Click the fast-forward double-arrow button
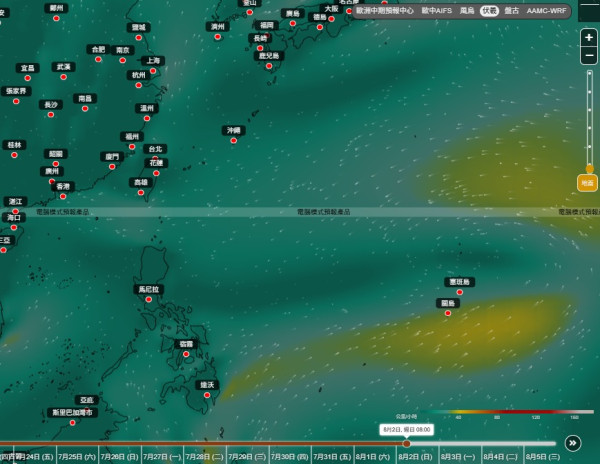This screenshot has width=600, height=464. point(573,443)
